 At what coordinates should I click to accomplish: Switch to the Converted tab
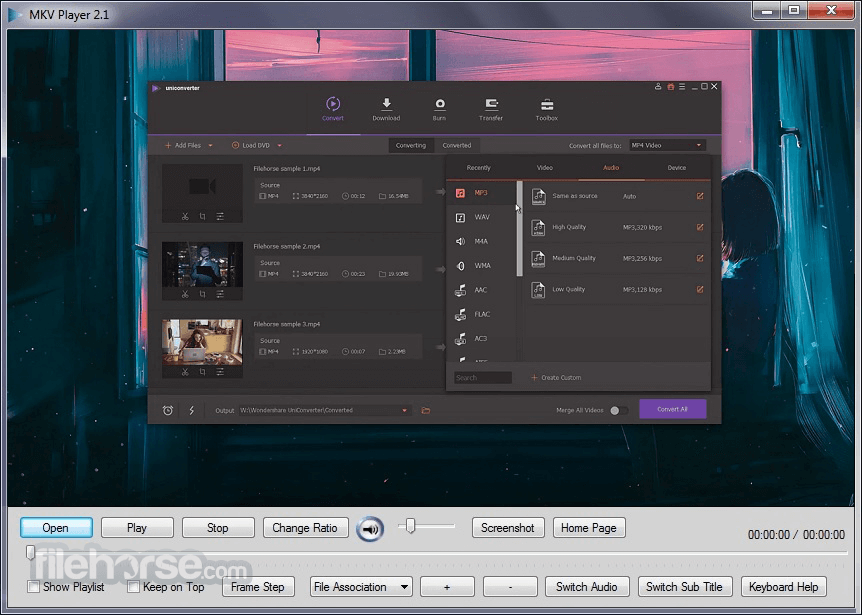click(x=457, y=145)
